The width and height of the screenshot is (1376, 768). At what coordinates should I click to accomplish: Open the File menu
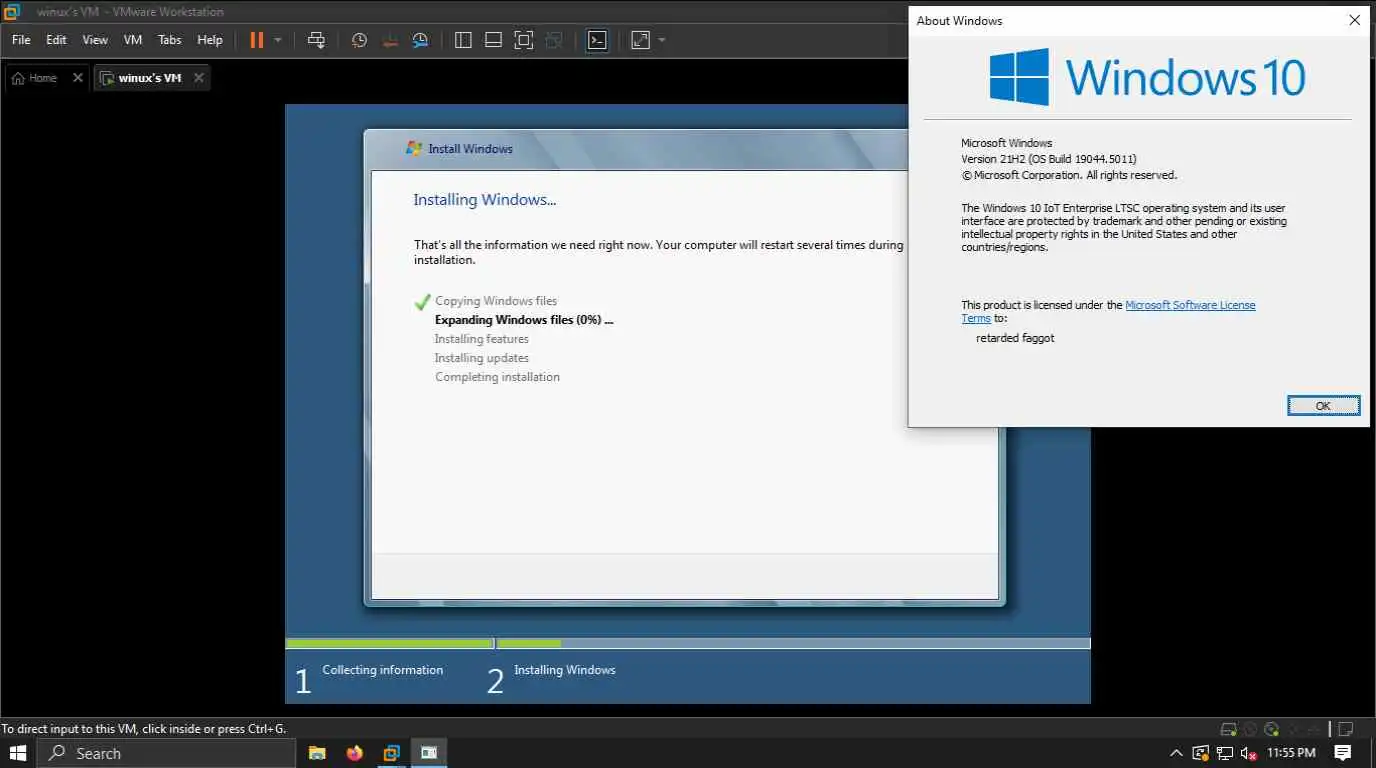[21, 40]
